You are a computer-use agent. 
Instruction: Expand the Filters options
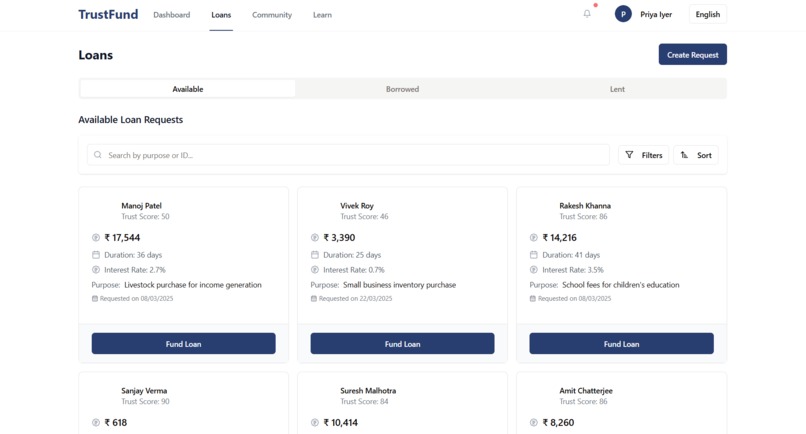tap(644, 155)
